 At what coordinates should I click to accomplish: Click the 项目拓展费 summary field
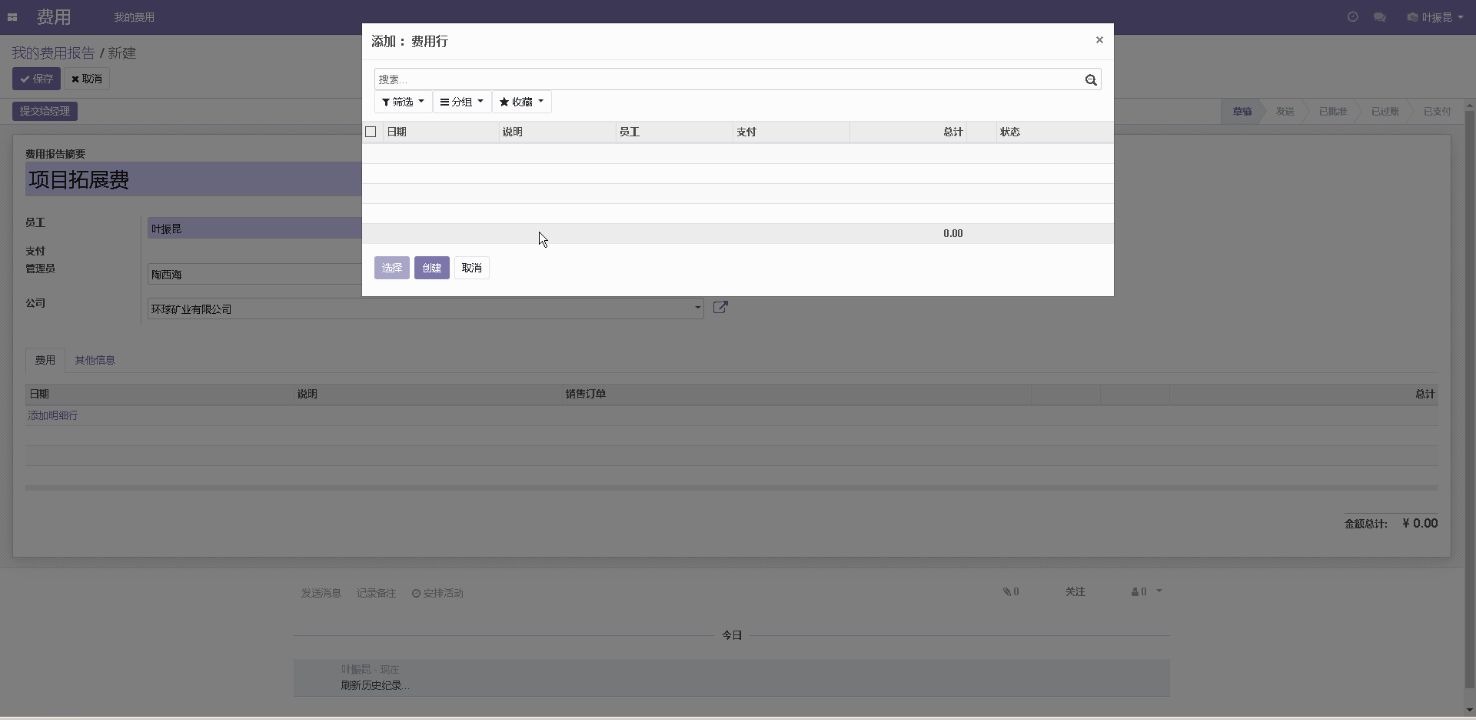tap(193, 180)
